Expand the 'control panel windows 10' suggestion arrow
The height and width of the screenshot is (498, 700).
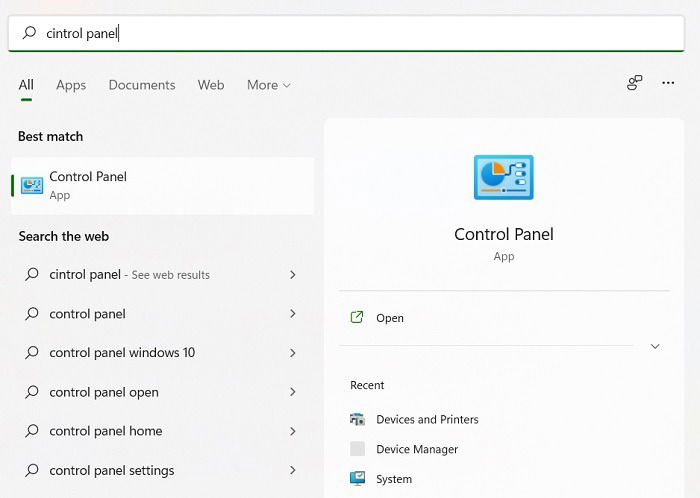(293, 353)
